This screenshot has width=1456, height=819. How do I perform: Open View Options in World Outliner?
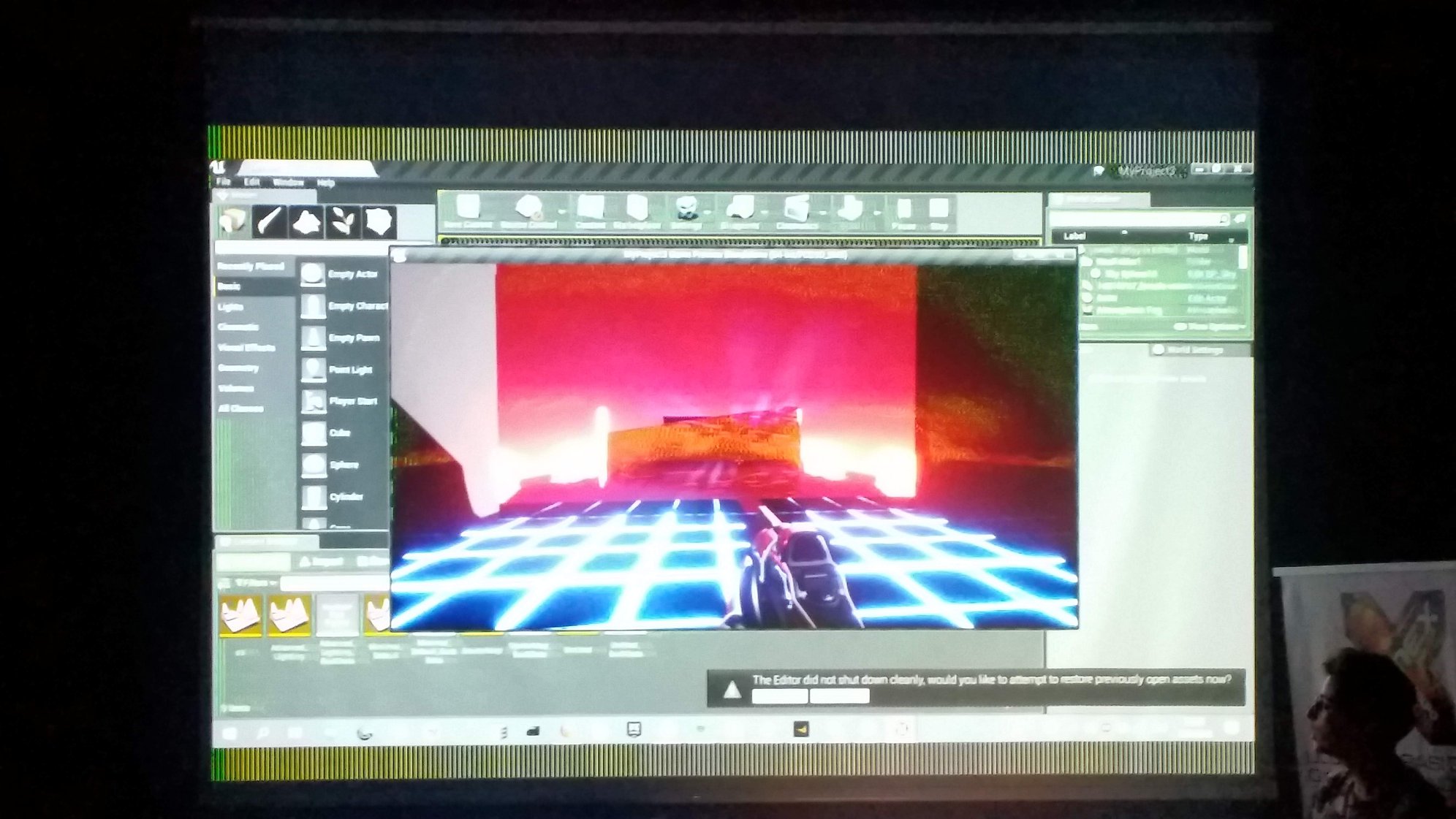coord(1210,327)
